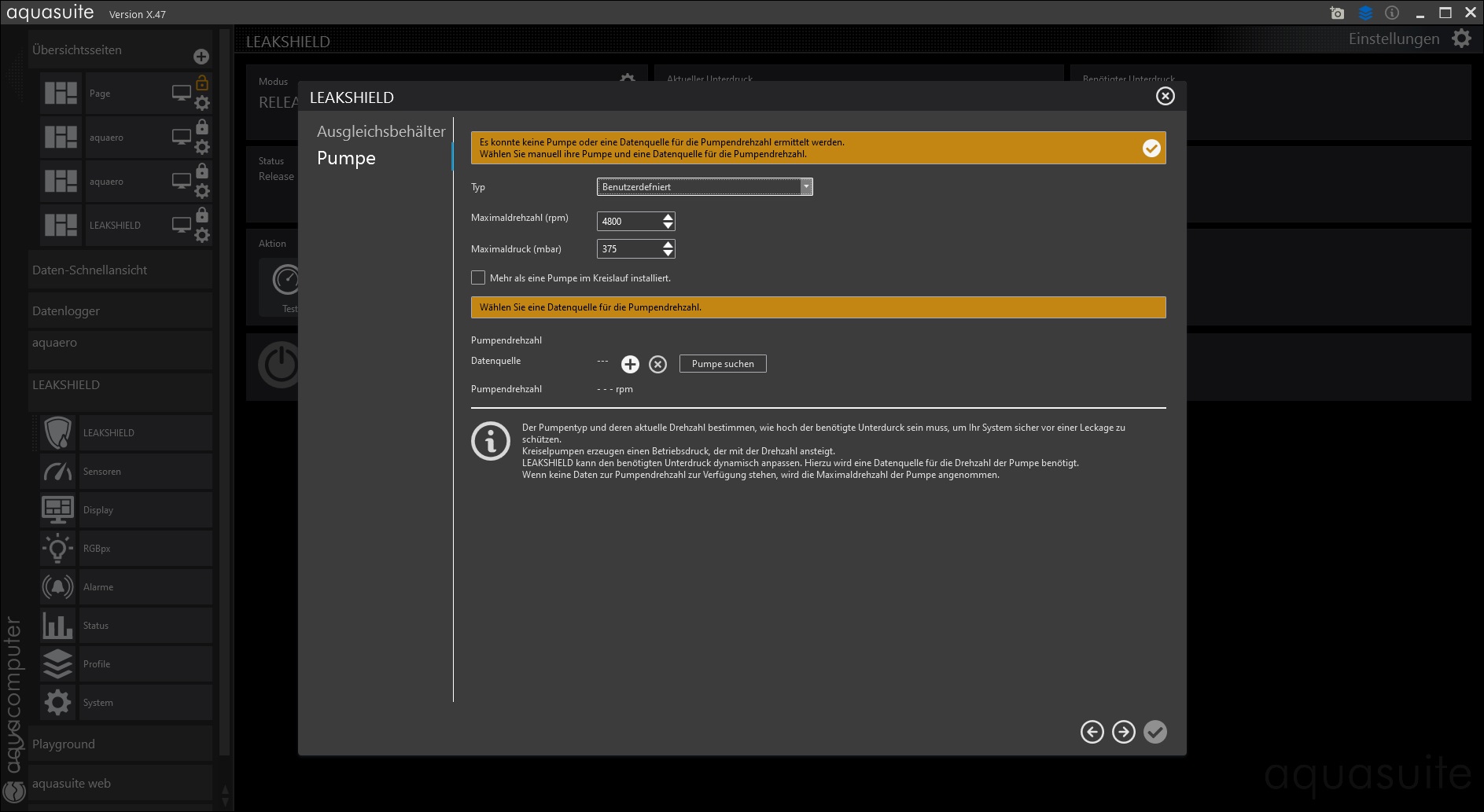The height and width of the screenshot is (812, 1484).
Task: Click the Test gauge action icon
Action: (x=286, y=280)
